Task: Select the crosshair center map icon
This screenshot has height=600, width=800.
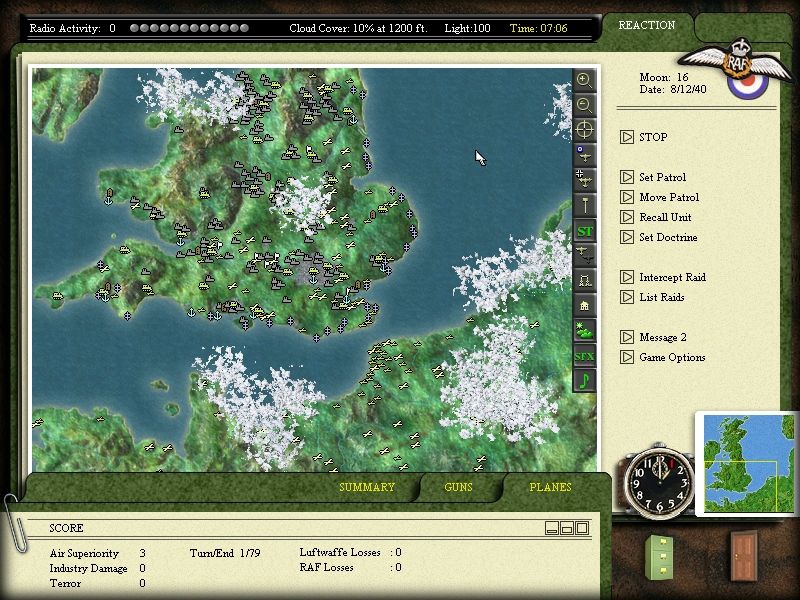Action: coord(585,130)
